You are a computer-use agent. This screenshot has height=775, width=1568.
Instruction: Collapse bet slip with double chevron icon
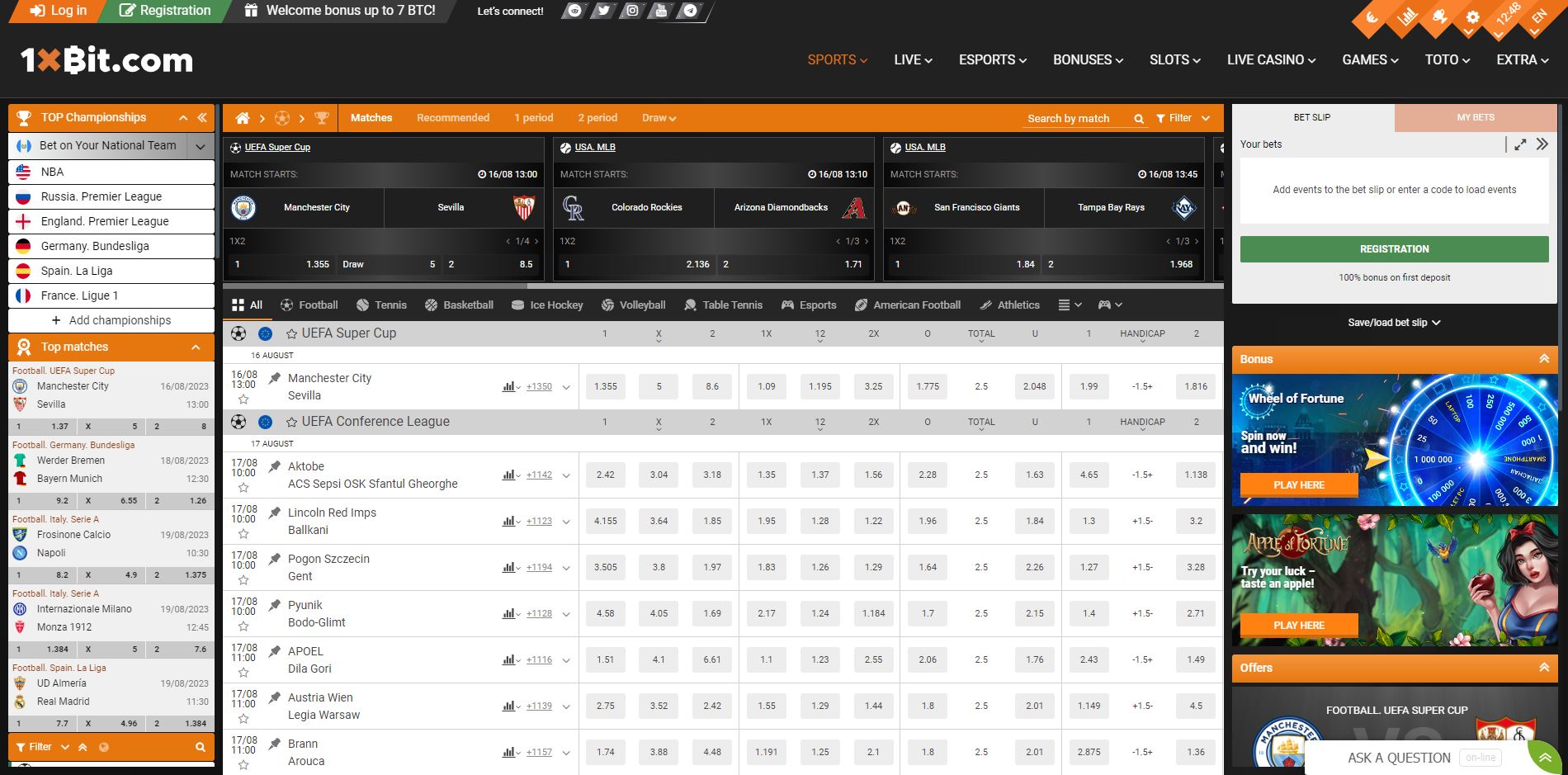pyautogui.click(x=1542, y=144)
